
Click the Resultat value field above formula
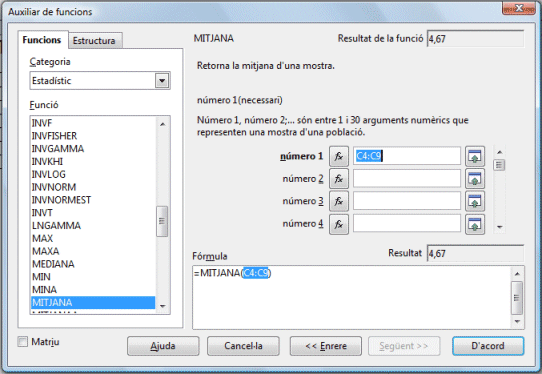tap(475, 253)
